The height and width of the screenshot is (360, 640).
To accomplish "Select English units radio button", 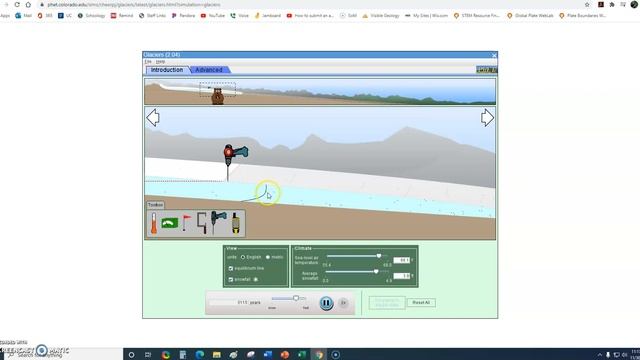I will [x=243, y=257].
